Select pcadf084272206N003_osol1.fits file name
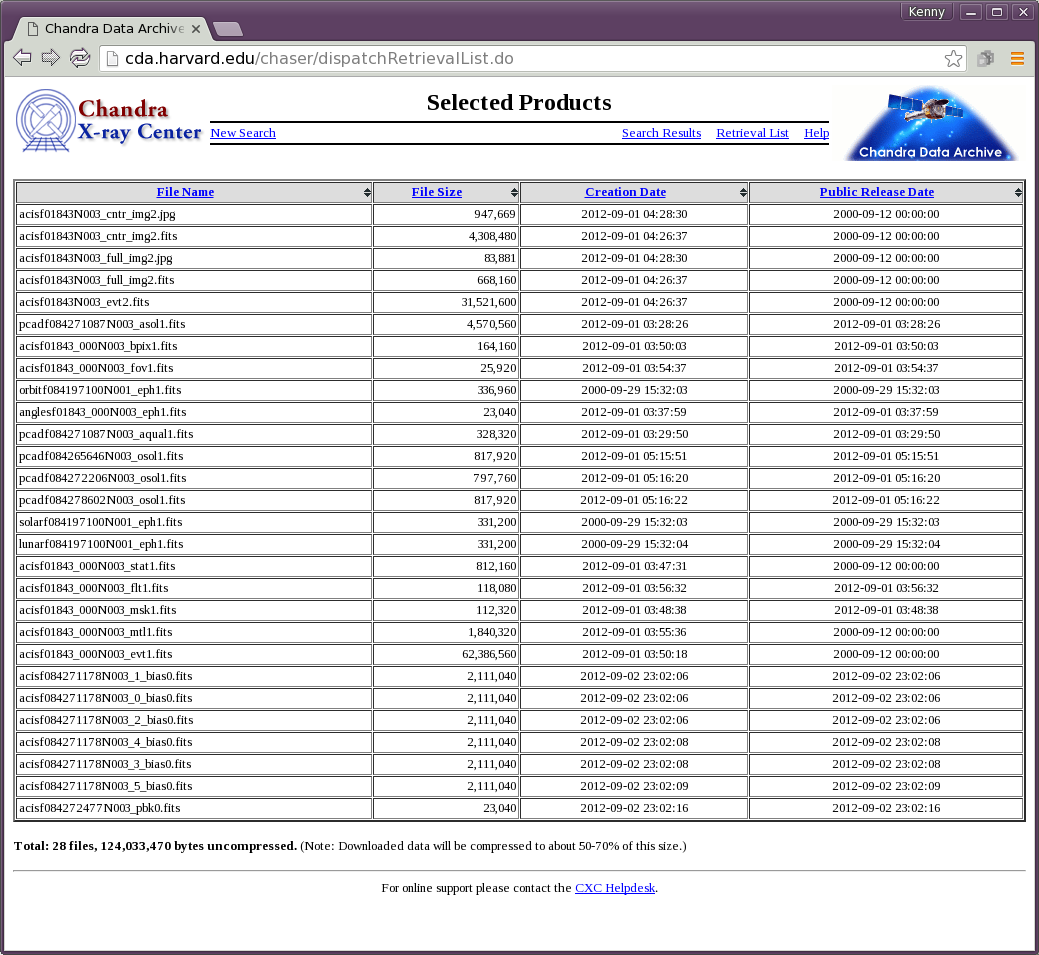 pos(103,477)
